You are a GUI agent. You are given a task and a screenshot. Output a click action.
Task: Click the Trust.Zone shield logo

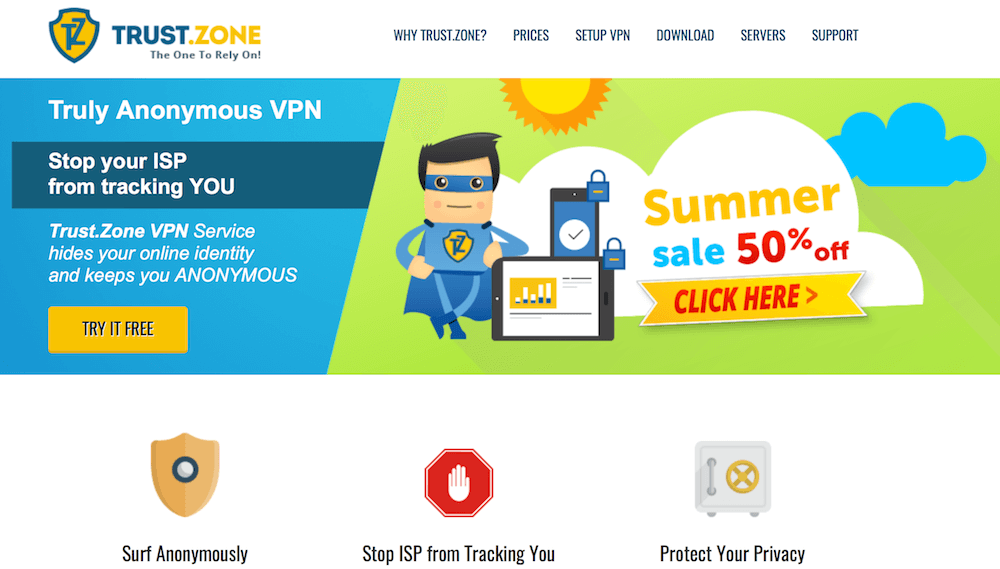[74, 35]
